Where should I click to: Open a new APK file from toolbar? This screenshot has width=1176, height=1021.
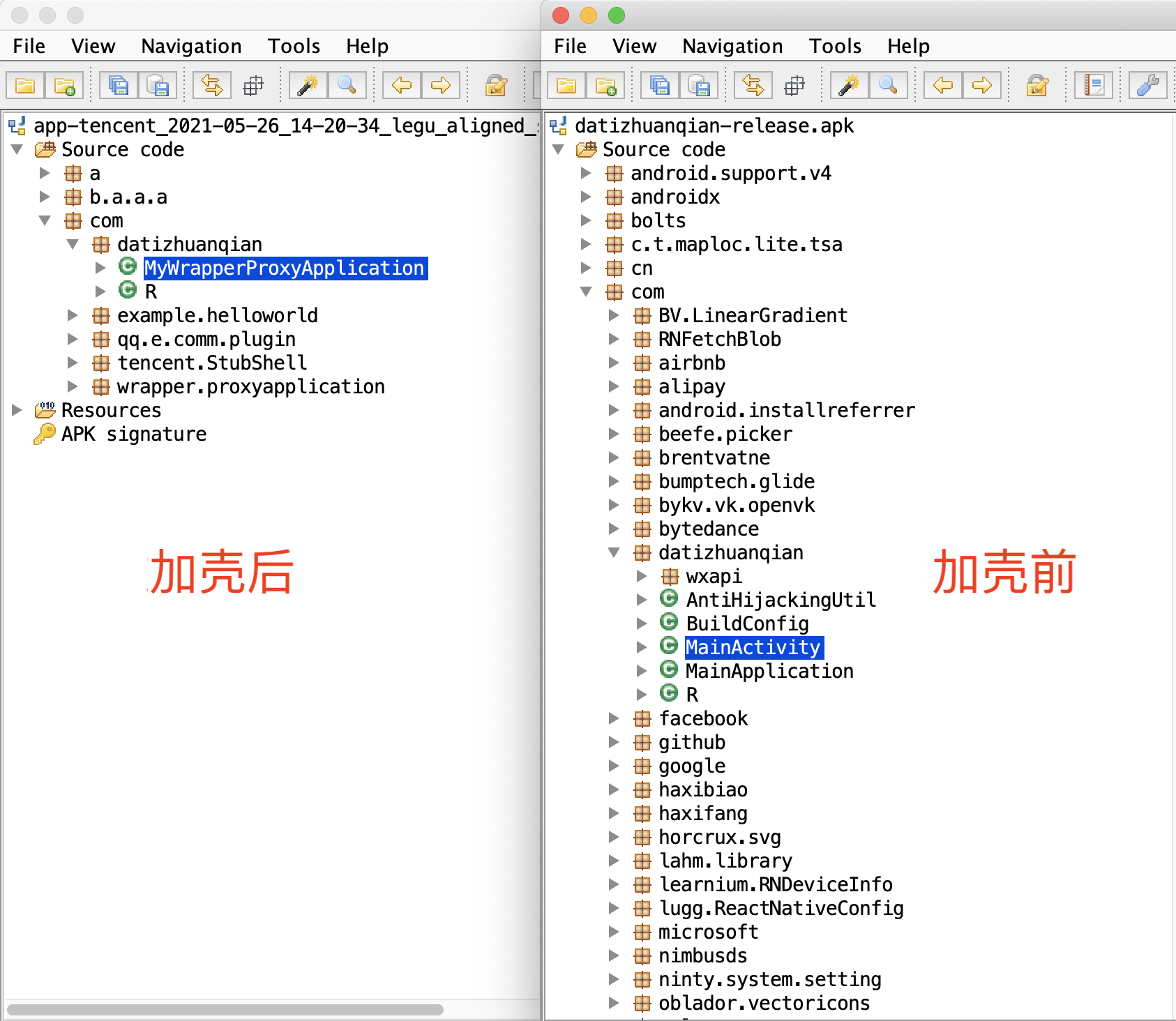pos(66,85)
